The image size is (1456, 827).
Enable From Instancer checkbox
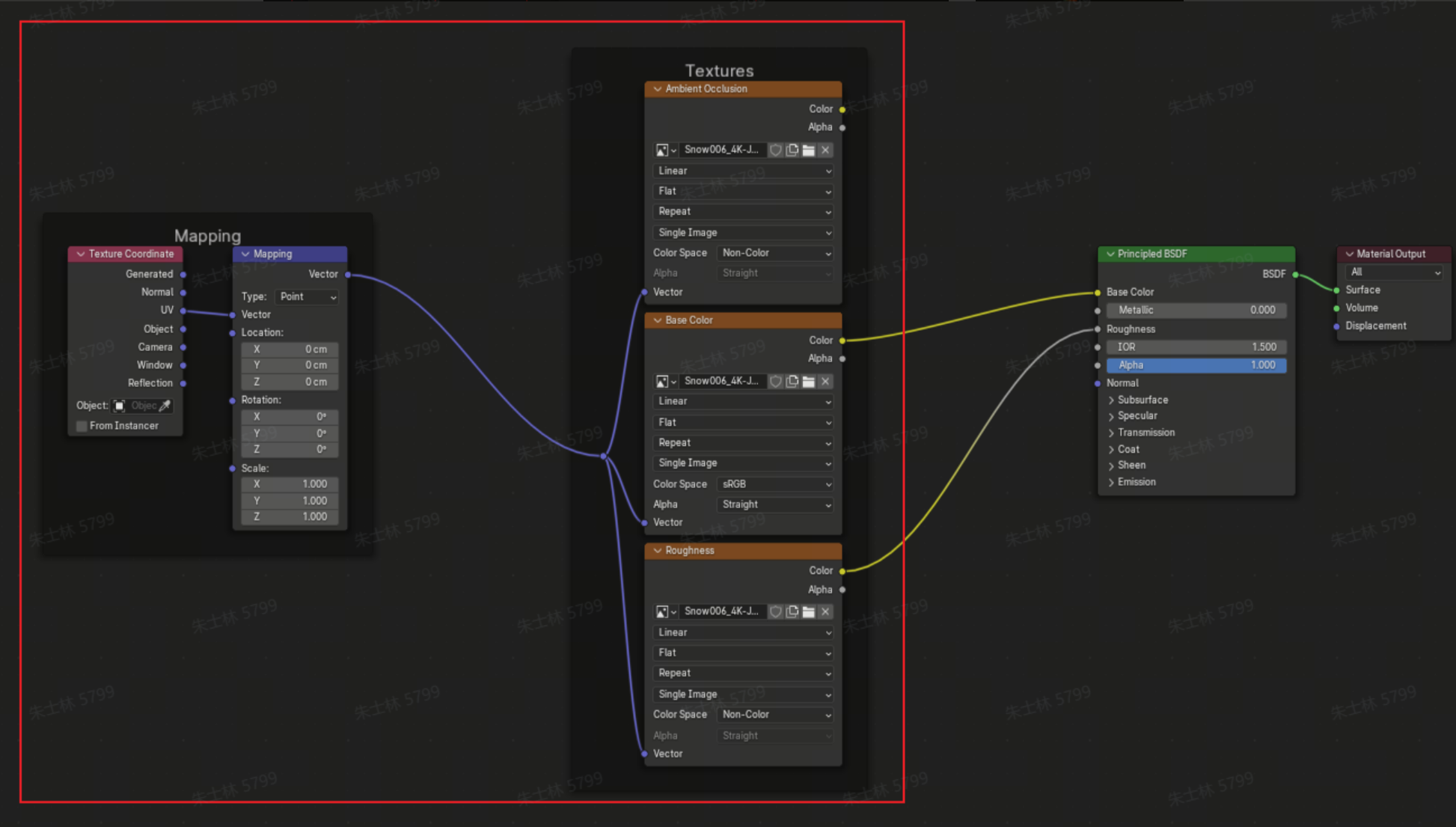[82, 426]
